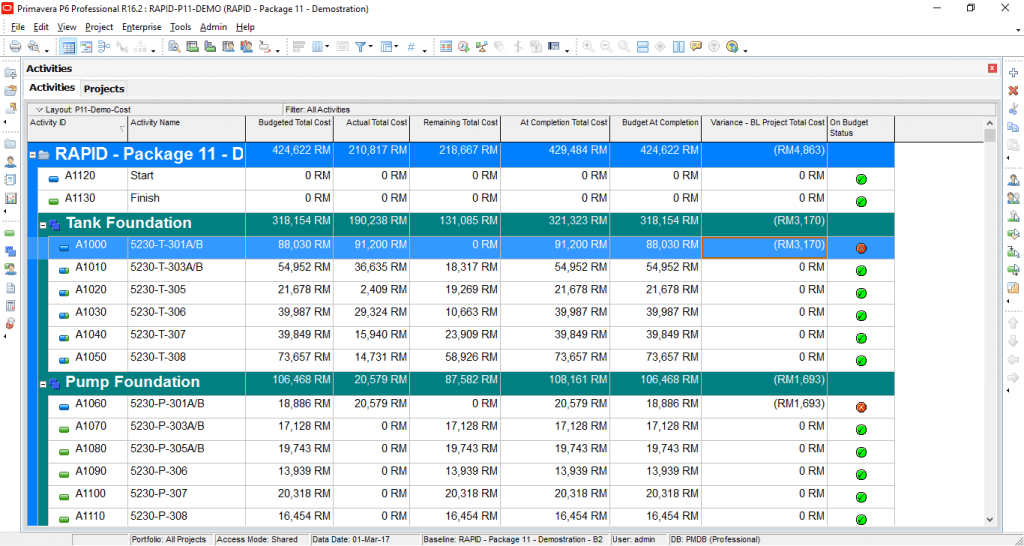Click the Actual Total Cost column header
Viewport: 1024px width, 546px height.
[372, 128]
